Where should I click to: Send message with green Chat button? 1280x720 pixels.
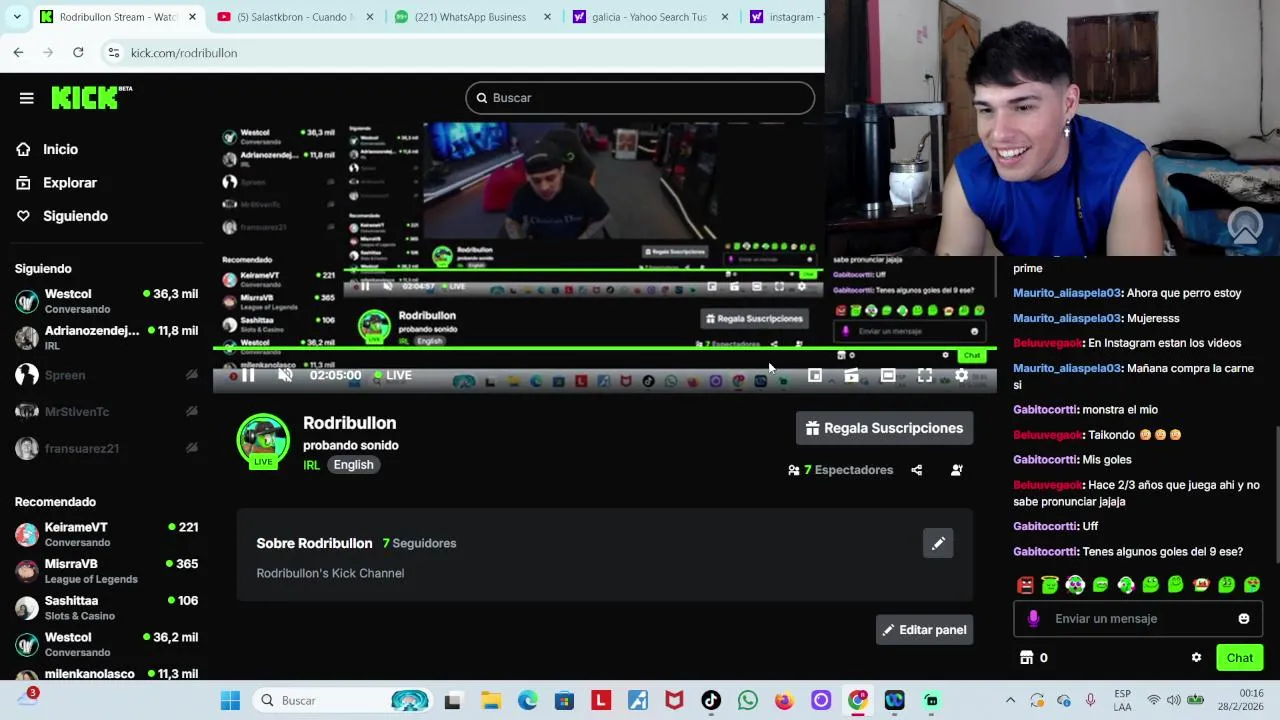click(1239, 658)
